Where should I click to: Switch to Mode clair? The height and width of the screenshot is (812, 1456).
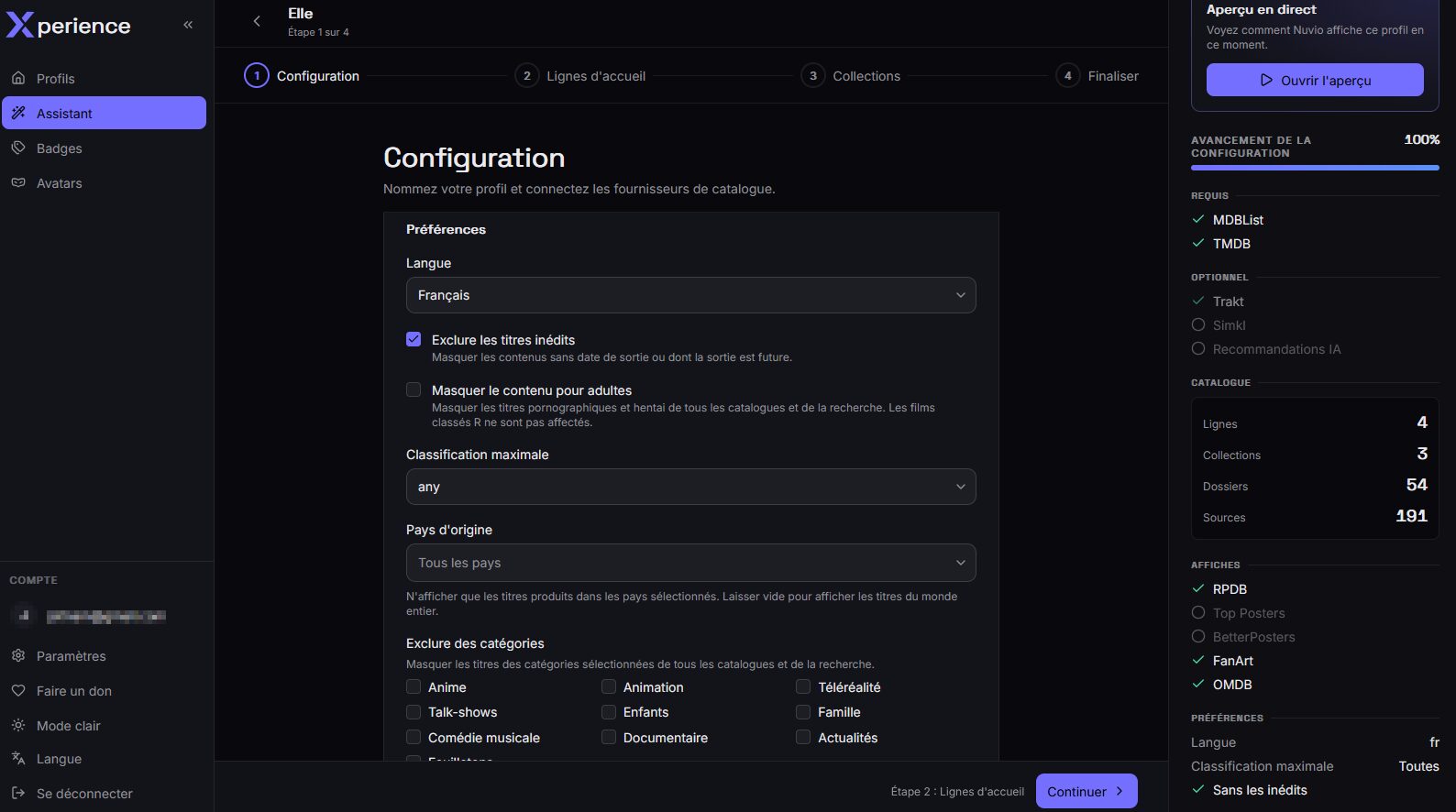point(104,725)
